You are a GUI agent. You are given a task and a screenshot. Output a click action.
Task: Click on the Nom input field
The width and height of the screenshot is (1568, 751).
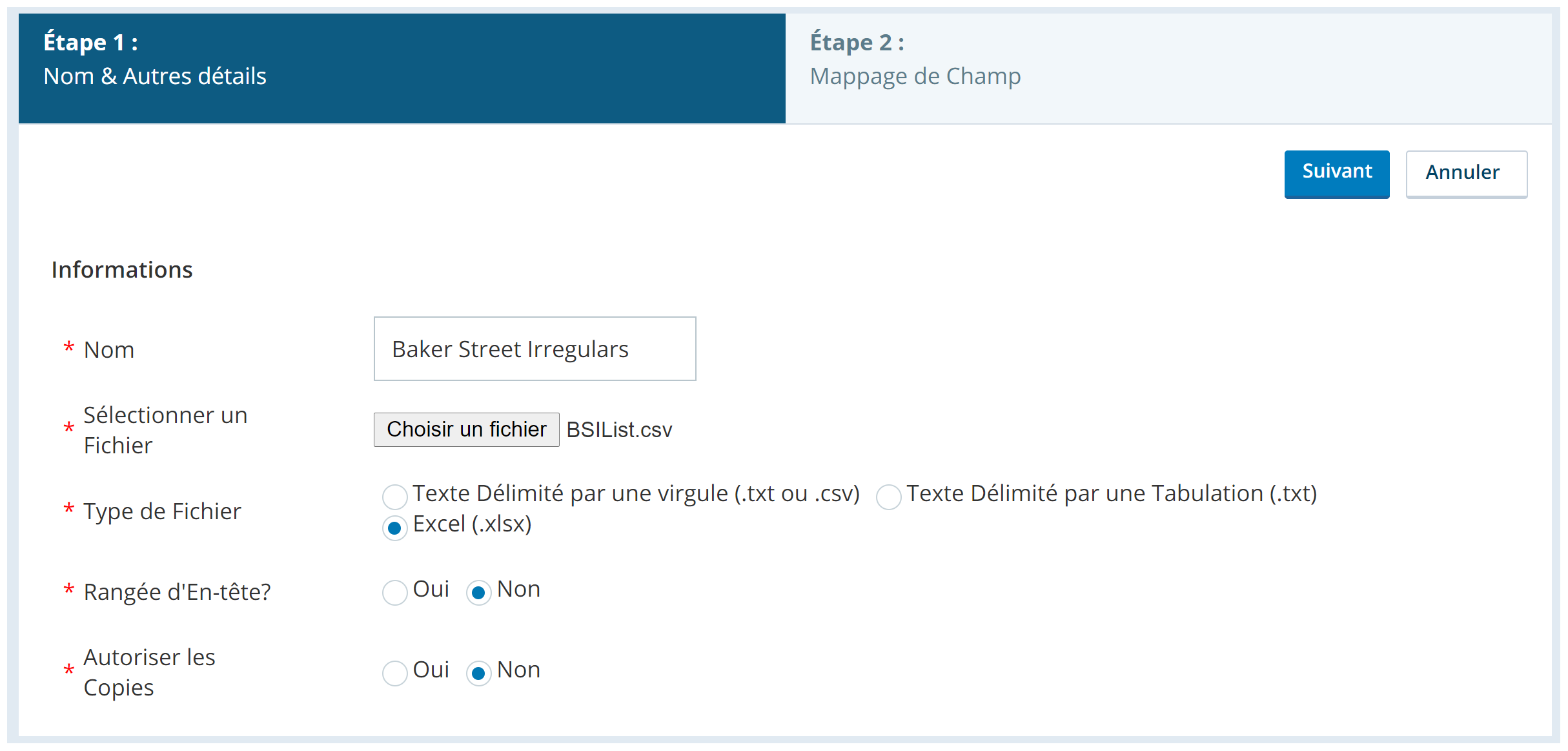tap(535, 348)
